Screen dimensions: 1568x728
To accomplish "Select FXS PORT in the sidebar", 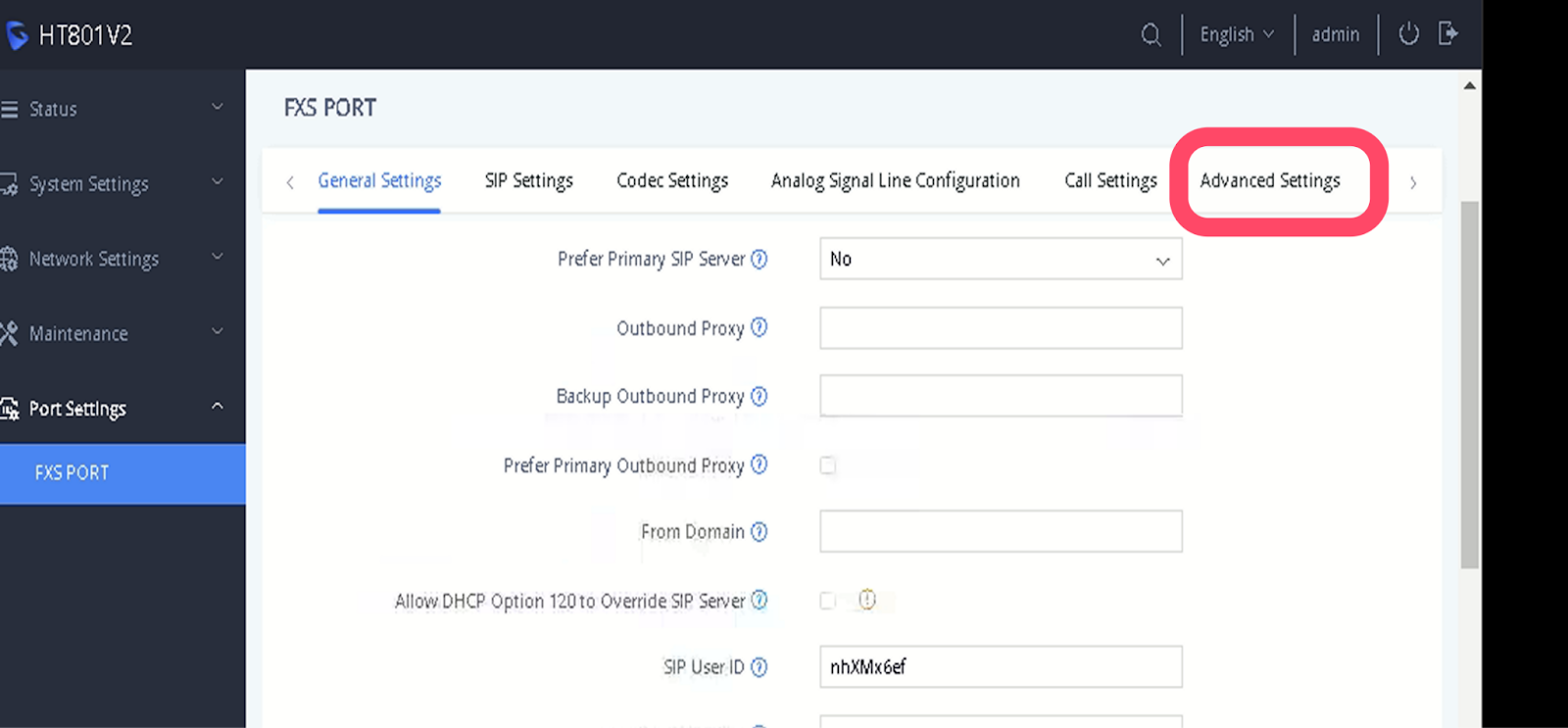I will [73, 473].
